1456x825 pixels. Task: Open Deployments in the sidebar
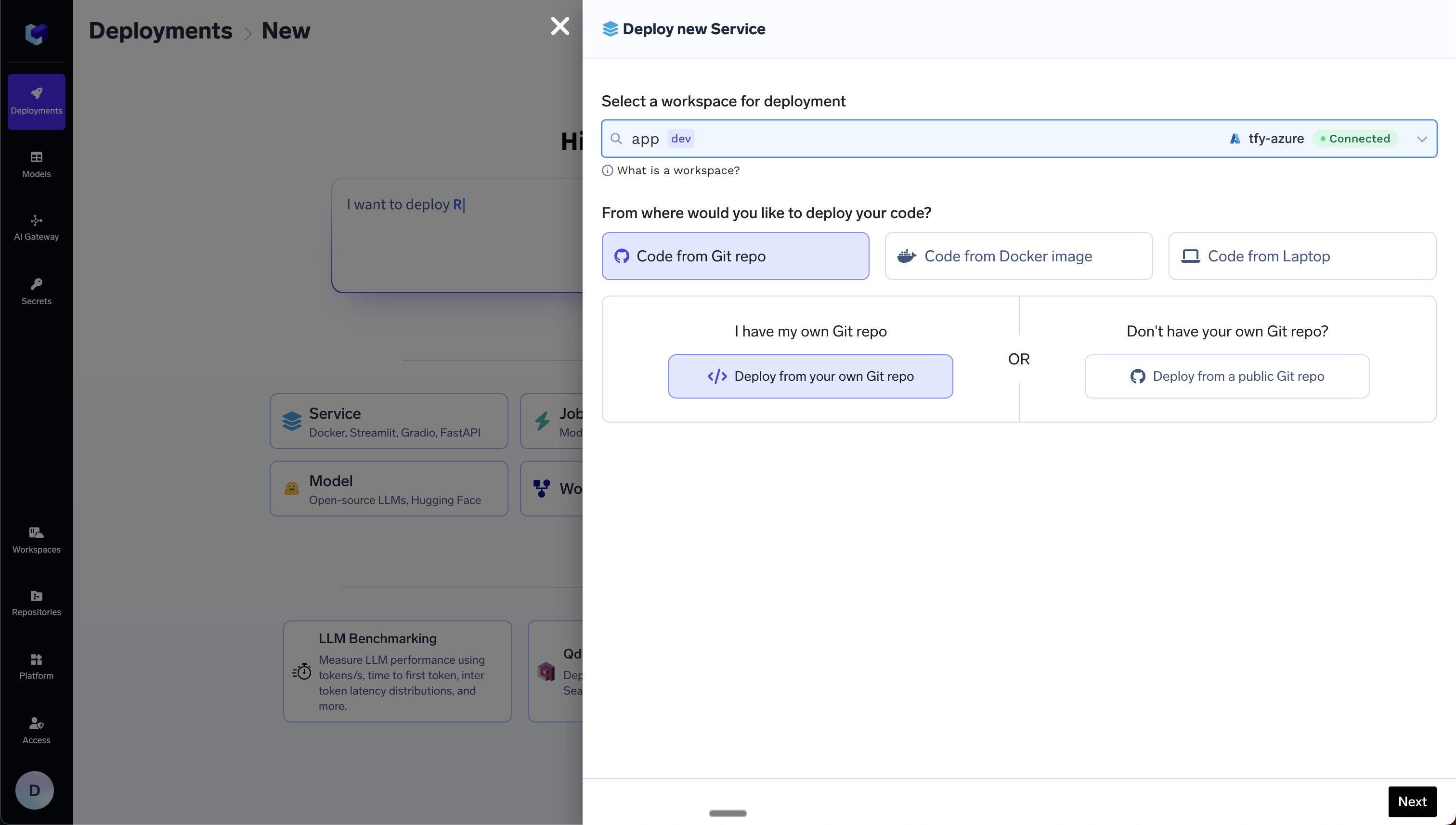36,102
